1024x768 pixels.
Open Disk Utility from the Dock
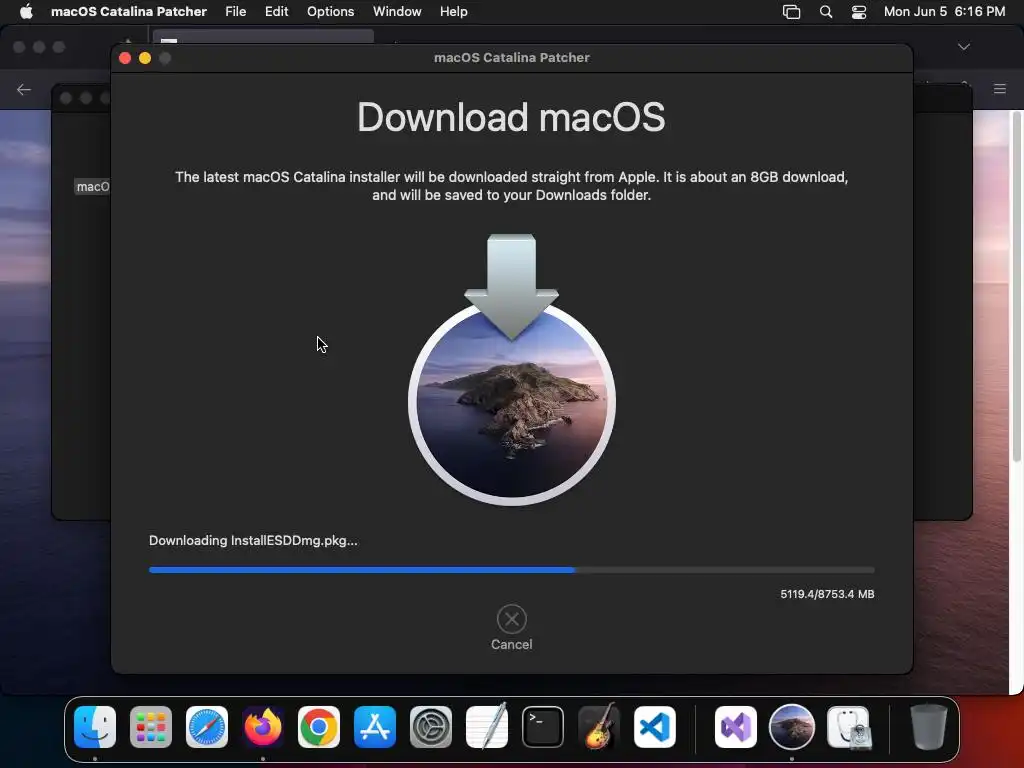pos(848,727)
